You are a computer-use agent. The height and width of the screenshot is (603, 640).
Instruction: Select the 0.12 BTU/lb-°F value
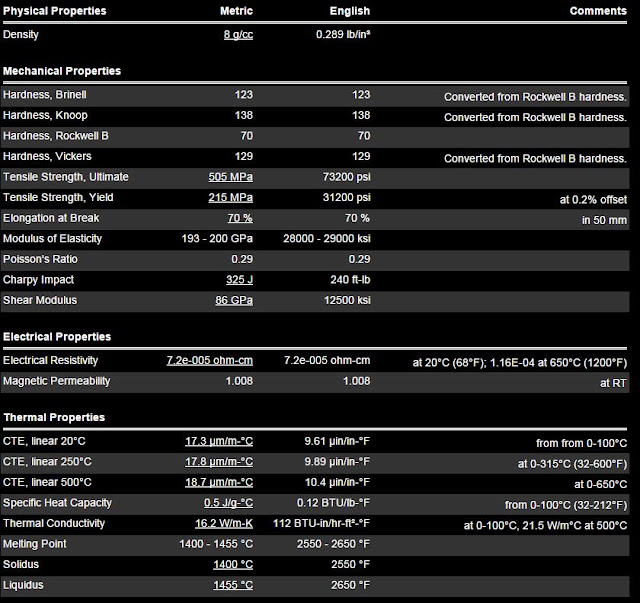tap(333, 503)
